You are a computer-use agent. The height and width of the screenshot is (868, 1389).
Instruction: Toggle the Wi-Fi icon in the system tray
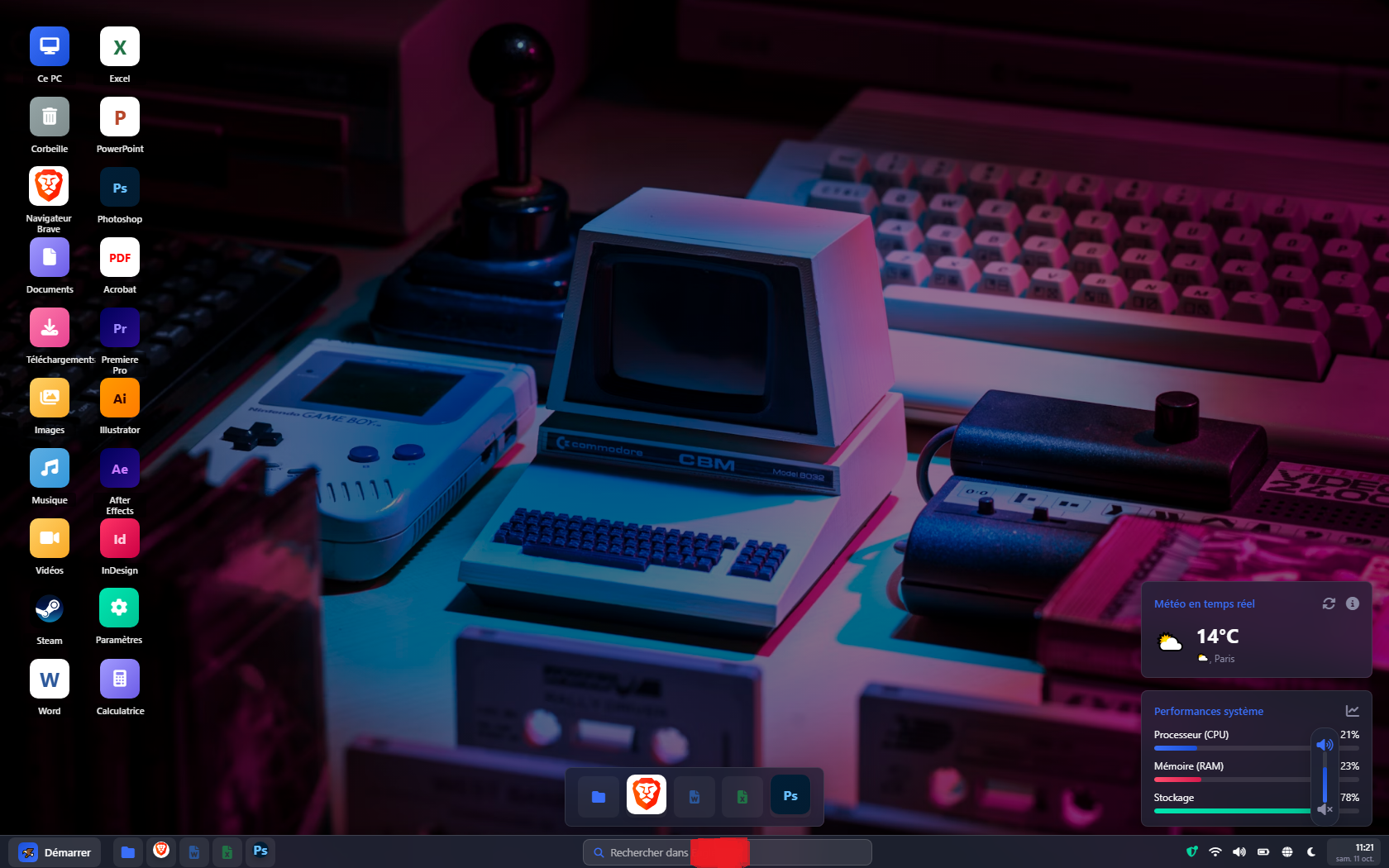click(x=1215, y=851)
